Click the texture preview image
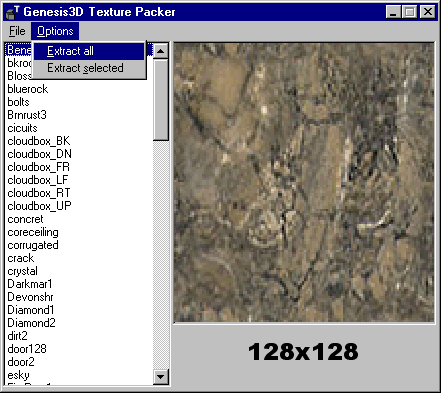Screen dimensions: 441x393 304,182
